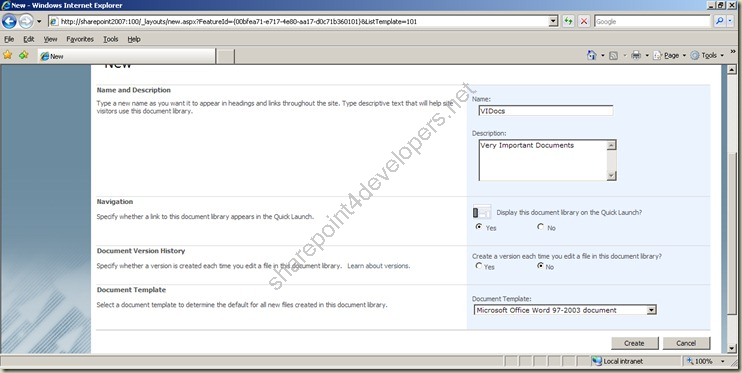The height and width of the screenshot is (373, 742).
Task: Click the Google search box
Action: point(652,21)
